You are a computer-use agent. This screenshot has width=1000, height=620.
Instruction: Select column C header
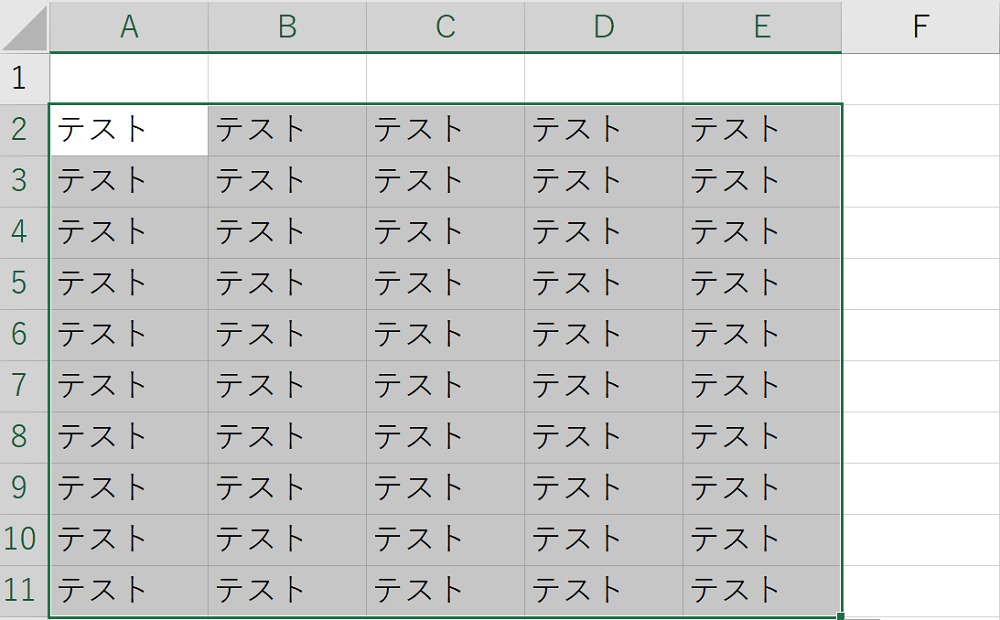click(445, 27)
